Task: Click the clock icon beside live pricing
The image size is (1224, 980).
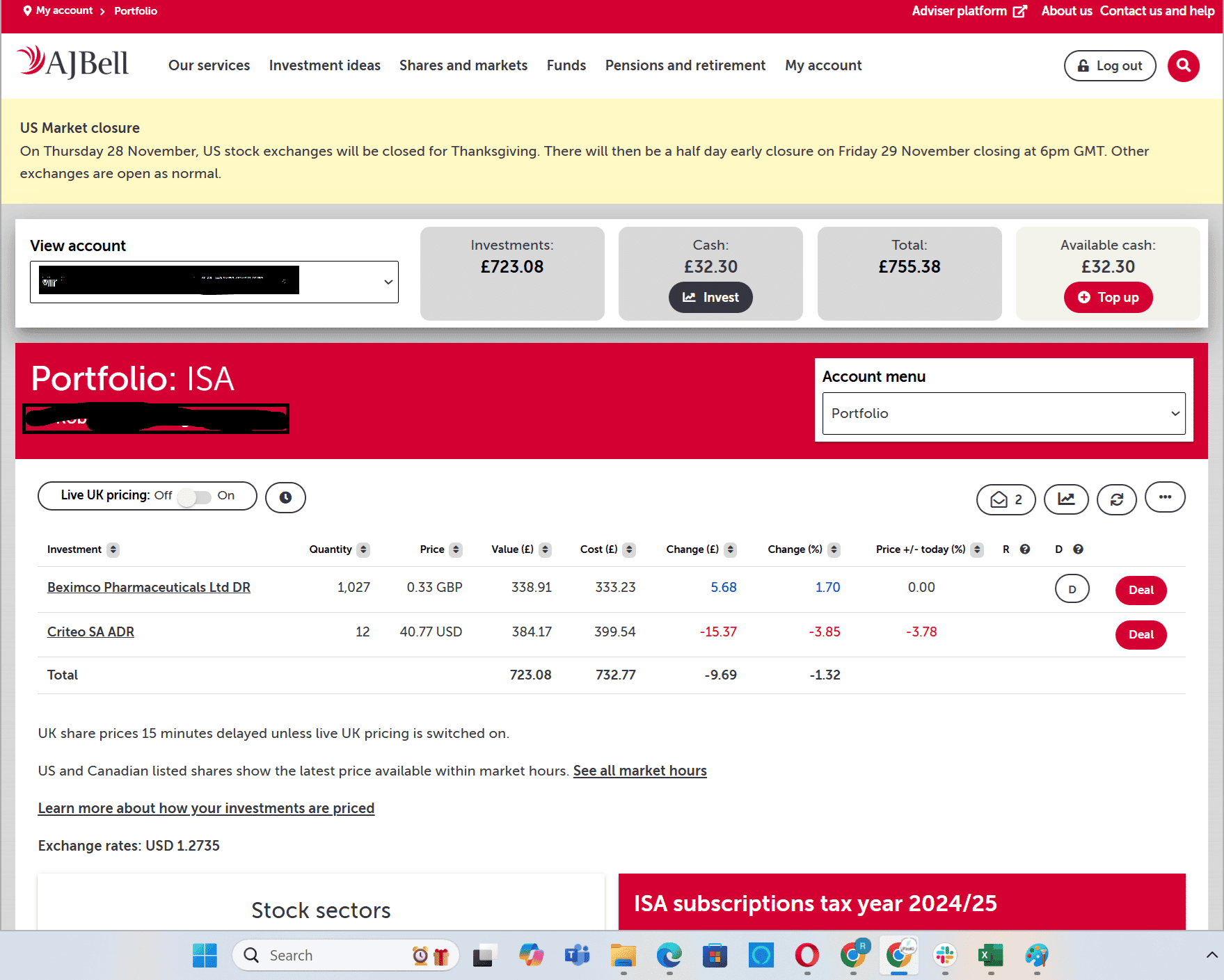Action: click(x=285, y=497)
